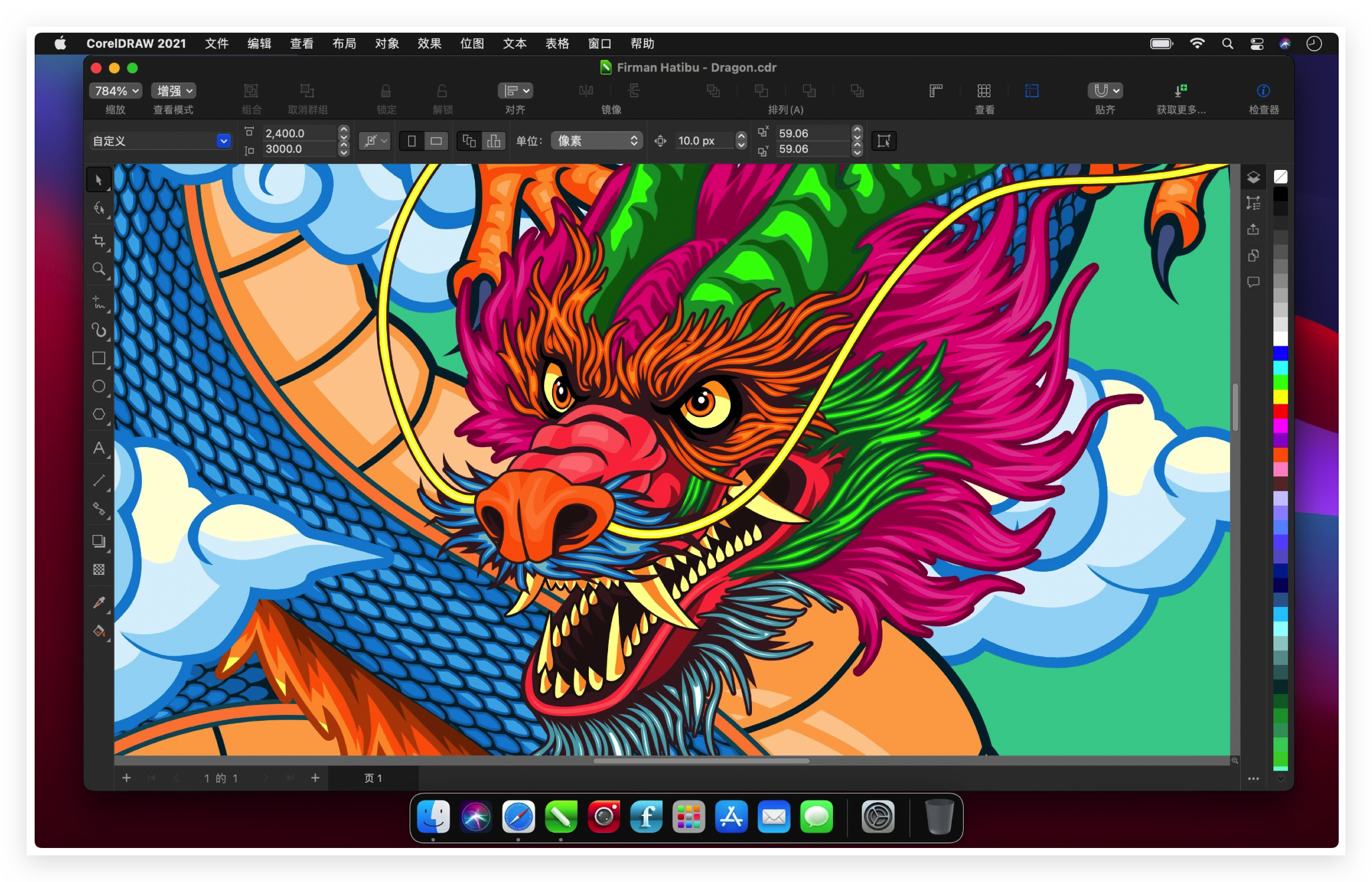Toggle apply layout to all pages
This screenshot has width=1372, height=882.
pyautogui.click(x=469, y=141)
